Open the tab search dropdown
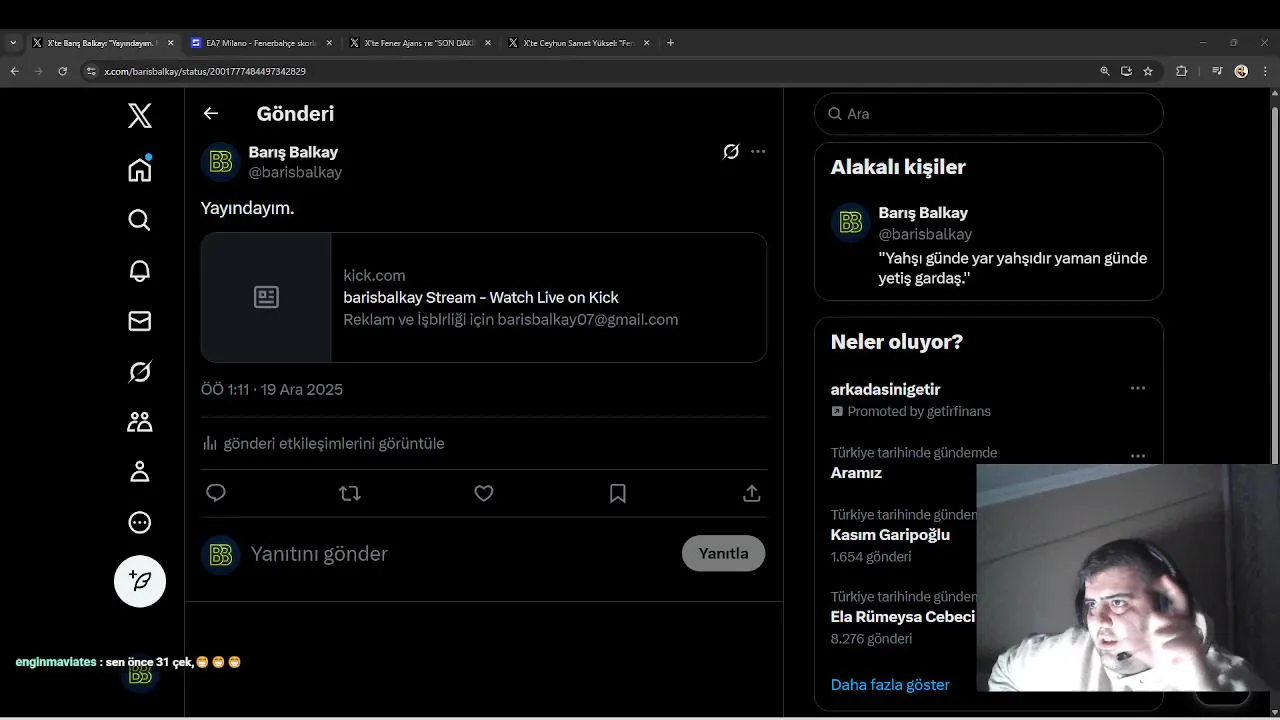1280x720 pixels. pos(13,43)
